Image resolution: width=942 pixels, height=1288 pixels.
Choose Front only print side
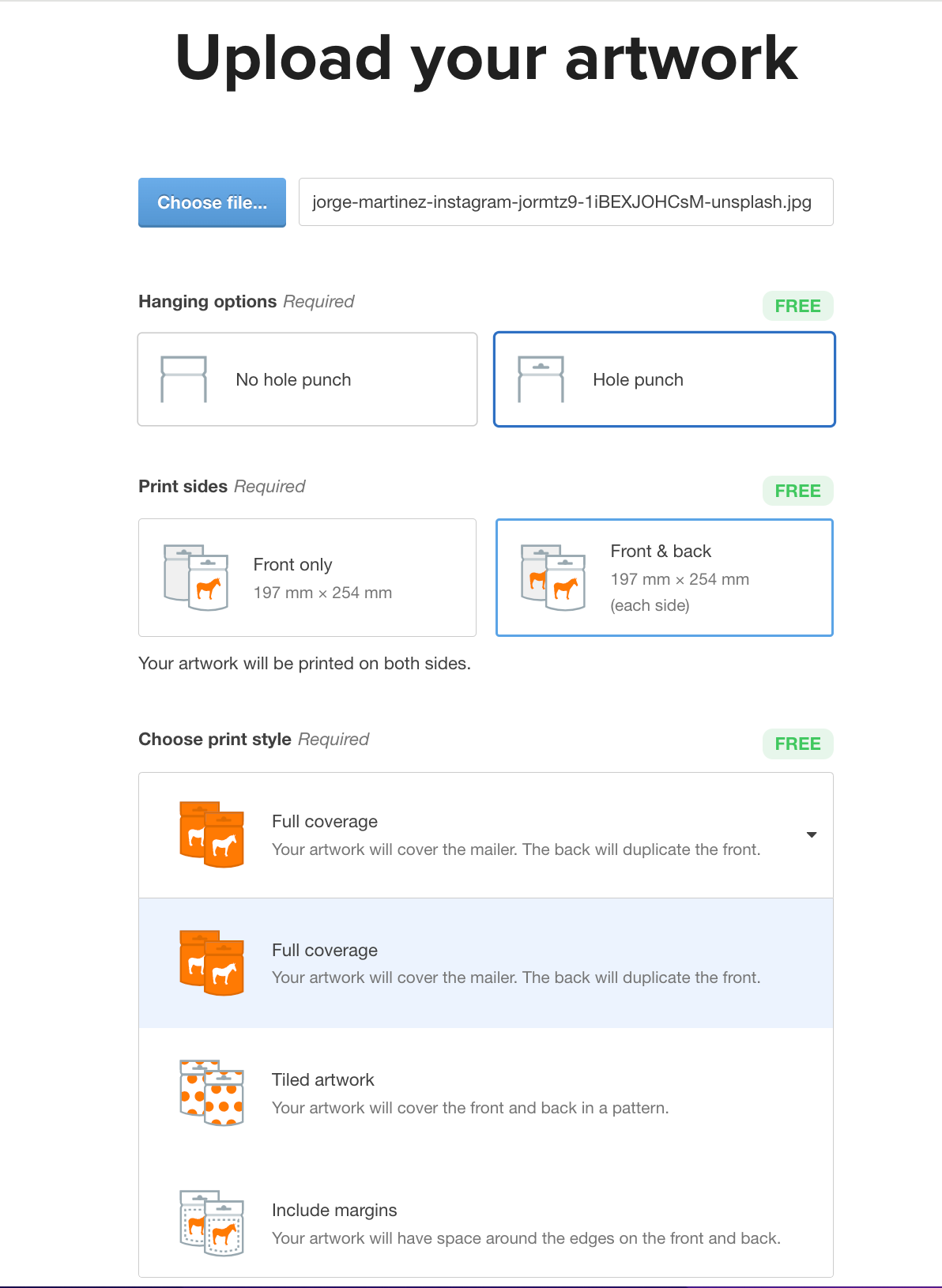click(307, 578)
